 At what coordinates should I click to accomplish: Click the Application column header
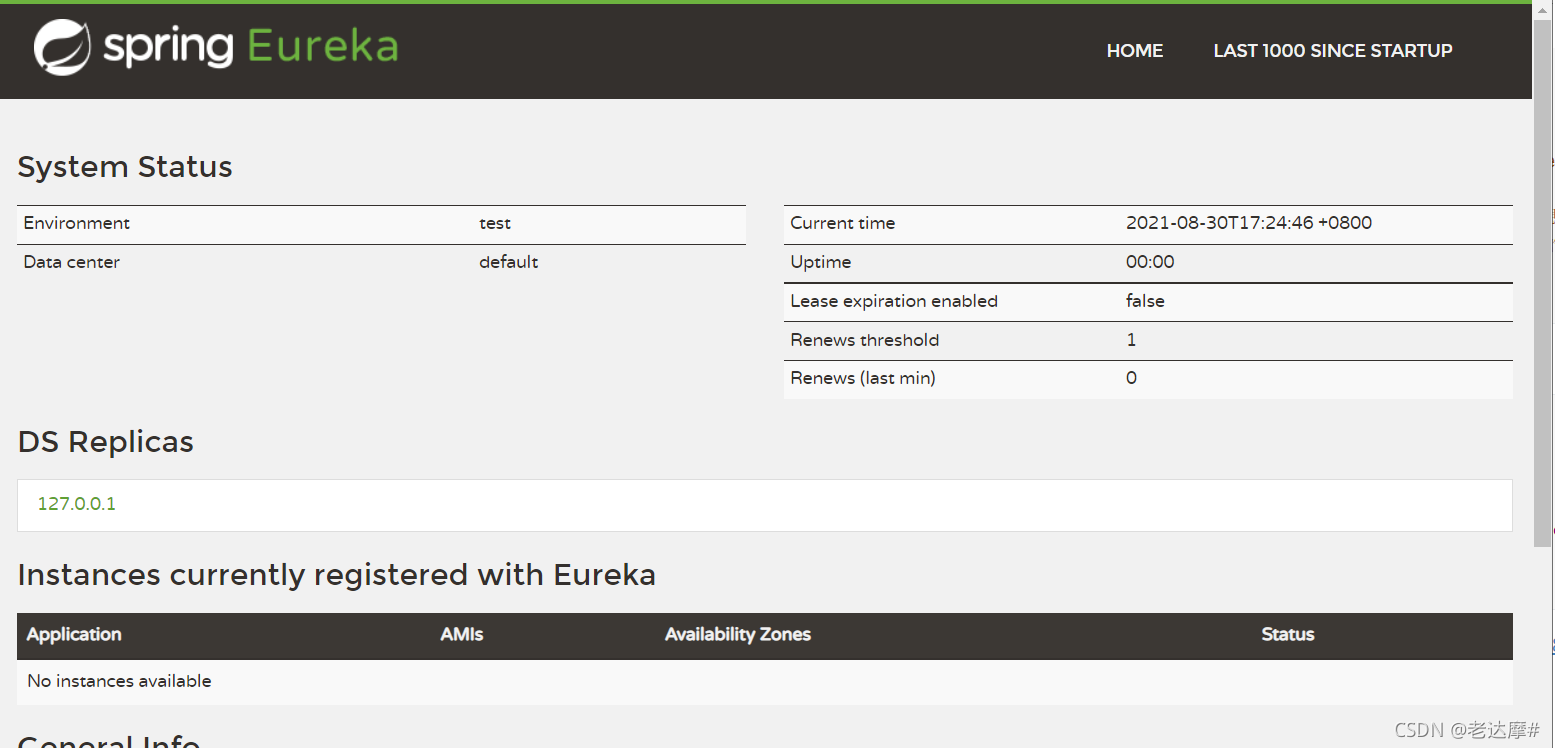click(74, 635)
